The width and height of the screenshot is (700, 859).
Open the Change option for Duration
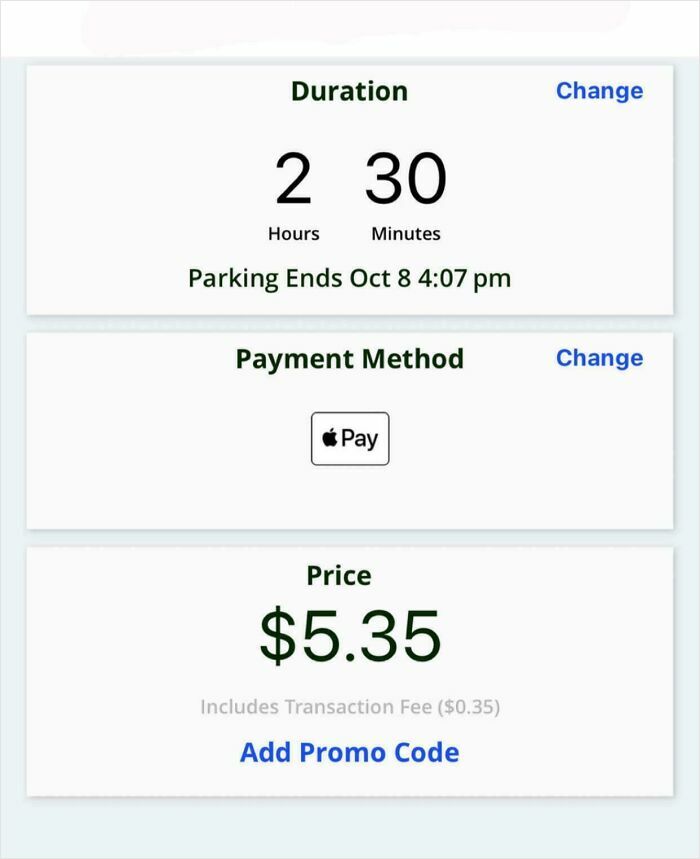(599, 91)
